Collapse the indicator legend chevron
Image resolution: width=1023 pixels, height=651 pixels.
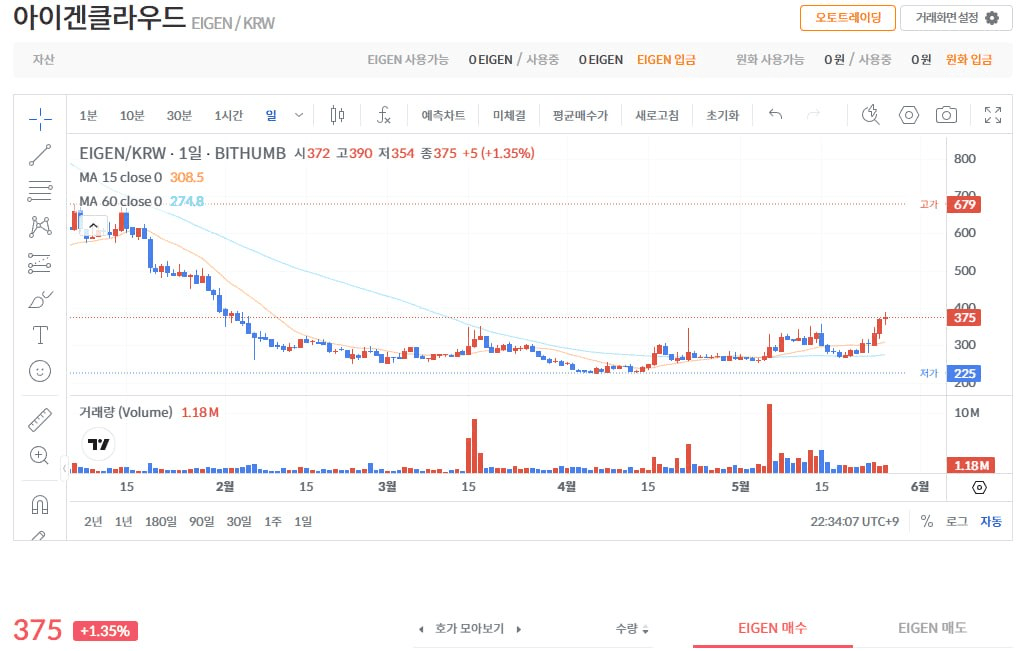pos(93,226)
